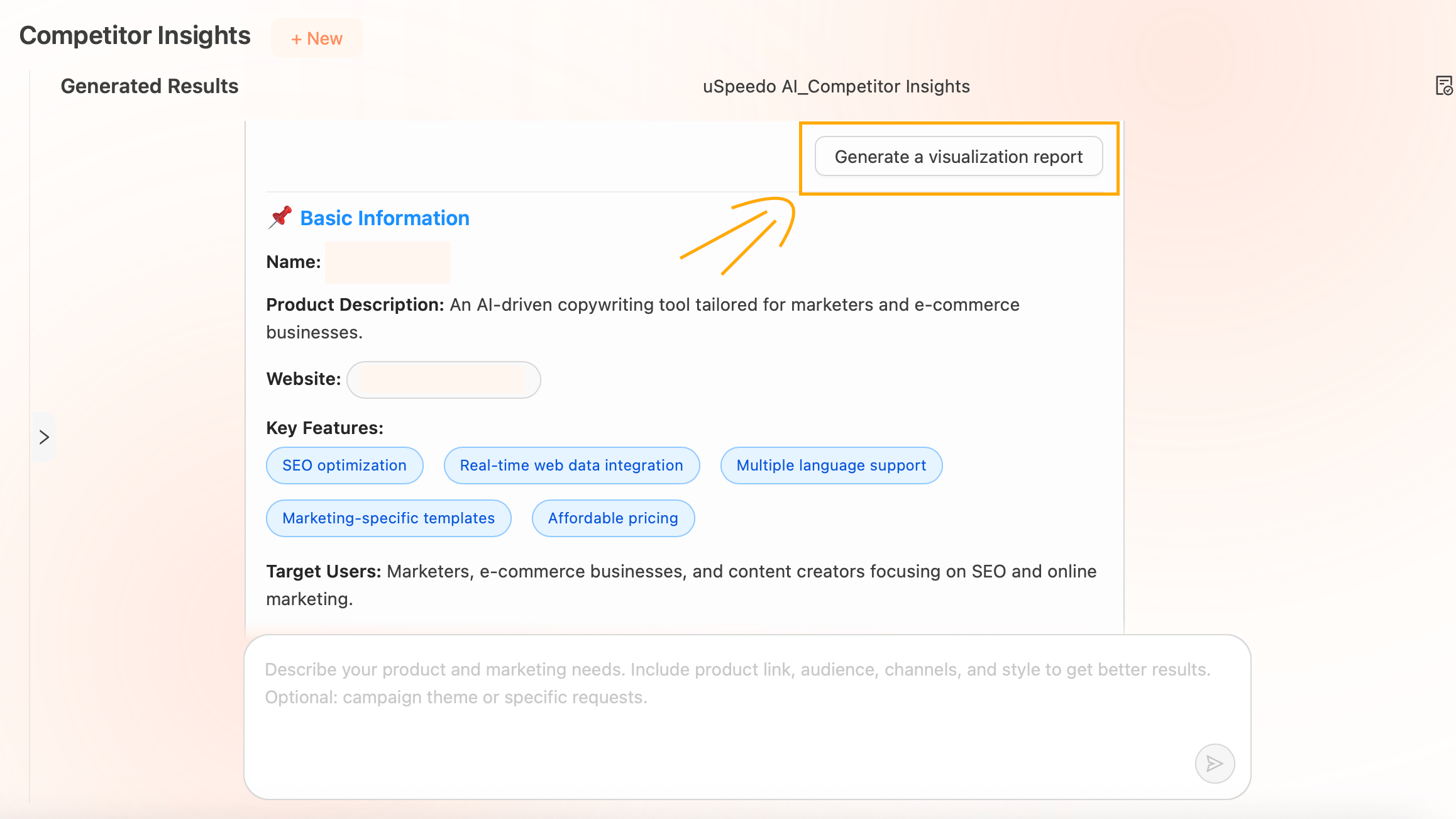Click the red pin icon beside Basic Information

[279, 216]
